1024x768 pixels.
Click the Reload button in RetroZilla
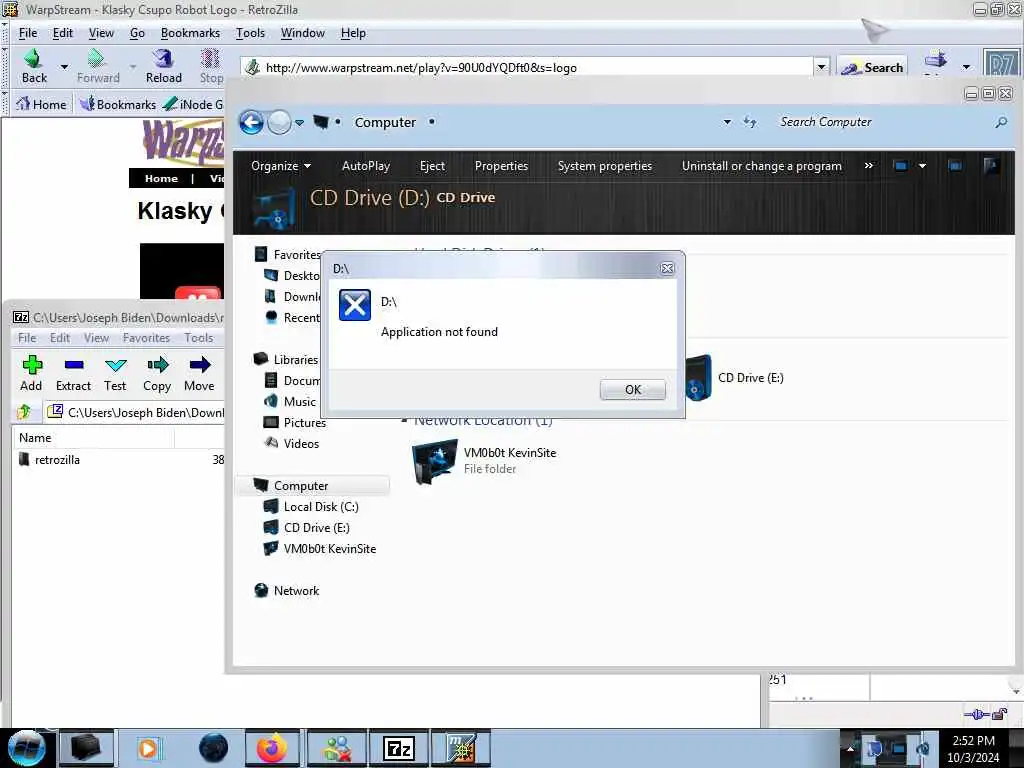[163, 66]
